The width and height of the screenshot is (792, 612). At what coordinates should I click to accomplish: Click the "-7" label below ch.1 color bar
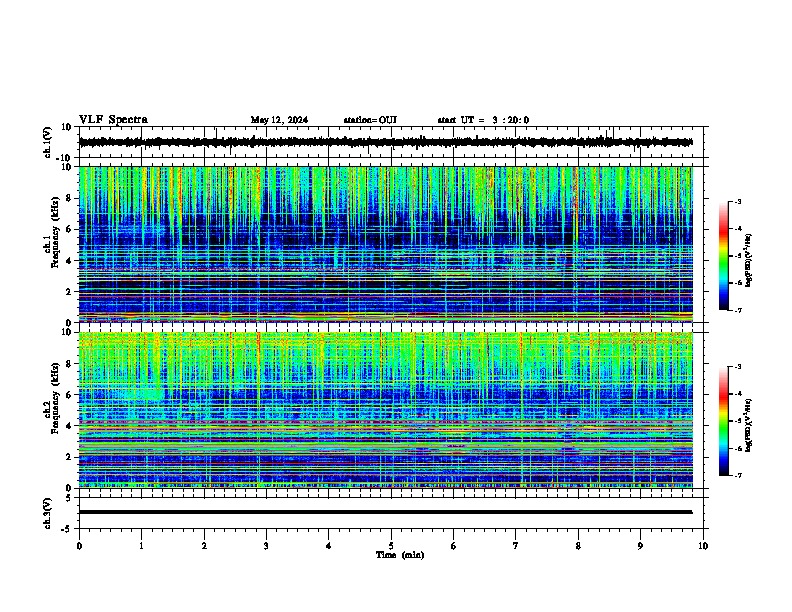coord(738,310)
